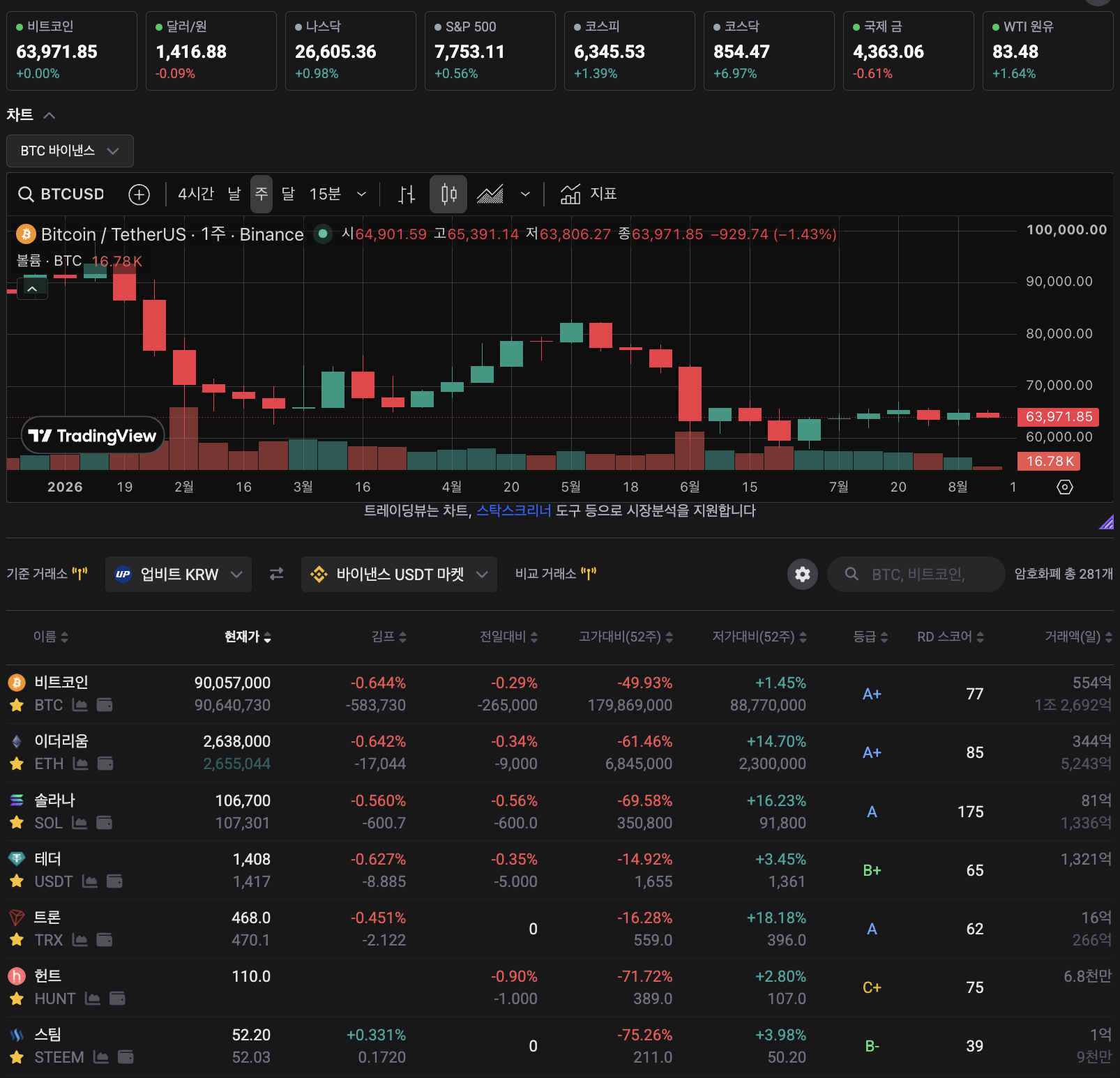Screen dimensions: 1120x1078
Task: Open the ETH chart icon
Action: pos(81,764)
